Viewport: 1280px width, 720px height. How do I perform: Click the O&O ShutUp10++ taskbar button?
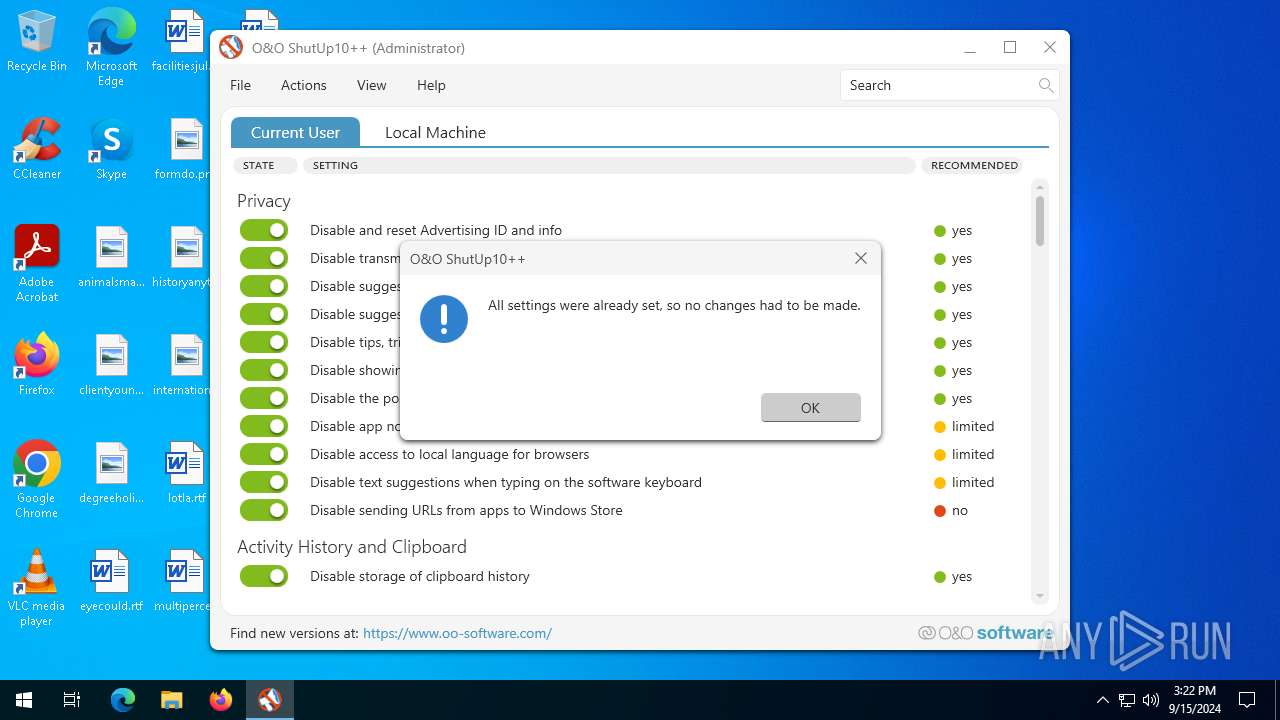pyautogui.click(x=270, y=700)
